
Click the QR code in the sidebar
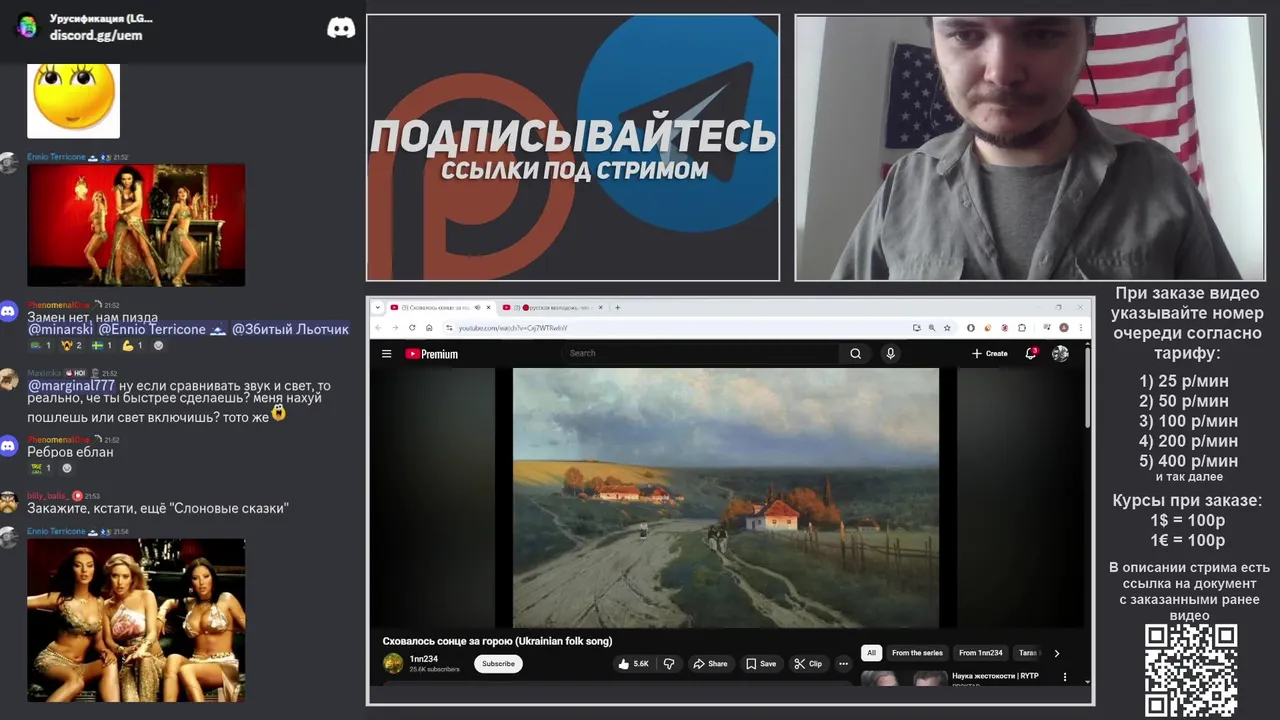(1190, 670)
